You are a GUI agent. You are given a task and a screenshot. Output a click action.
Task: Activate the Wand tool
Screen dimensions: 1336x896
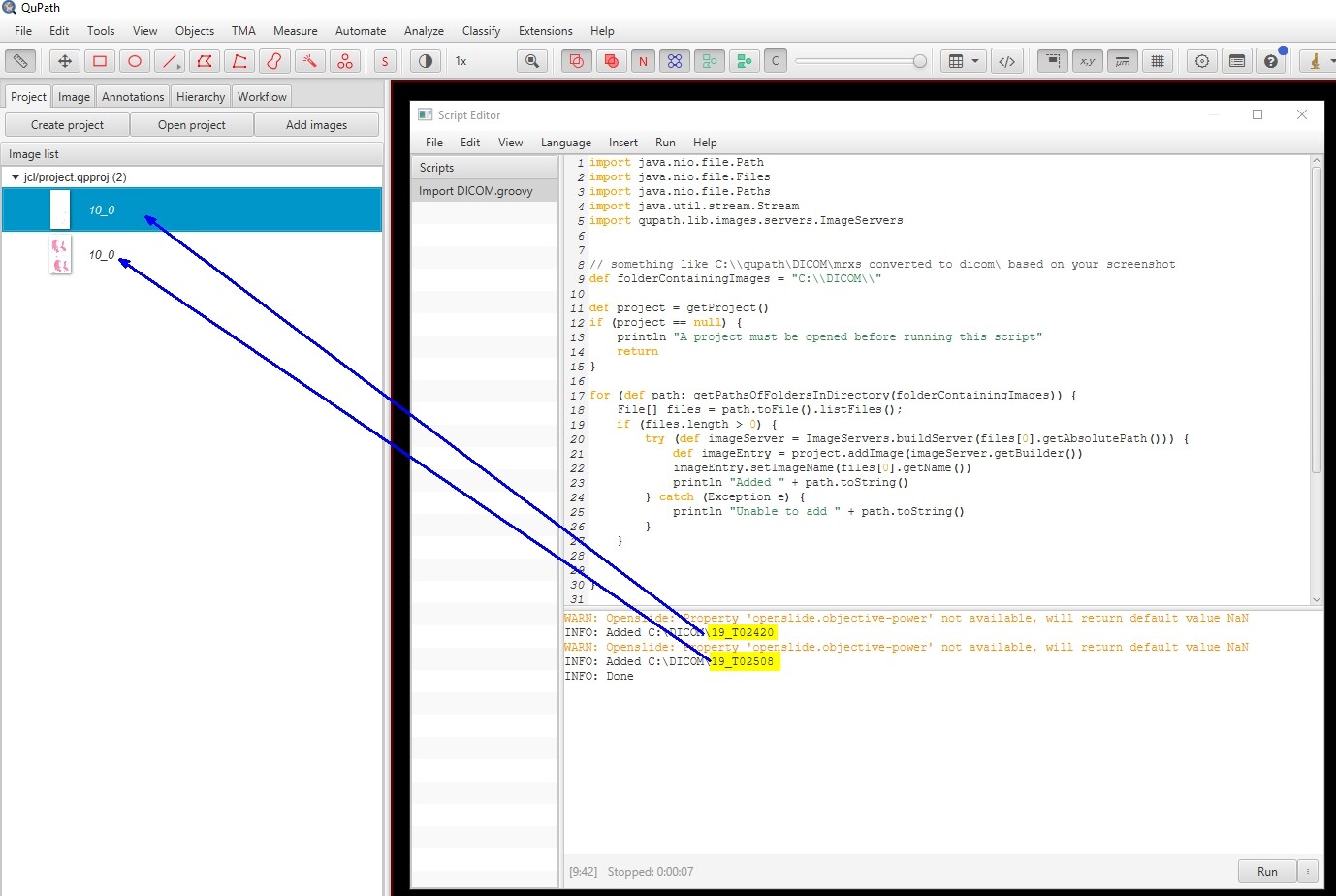(309, 61)
